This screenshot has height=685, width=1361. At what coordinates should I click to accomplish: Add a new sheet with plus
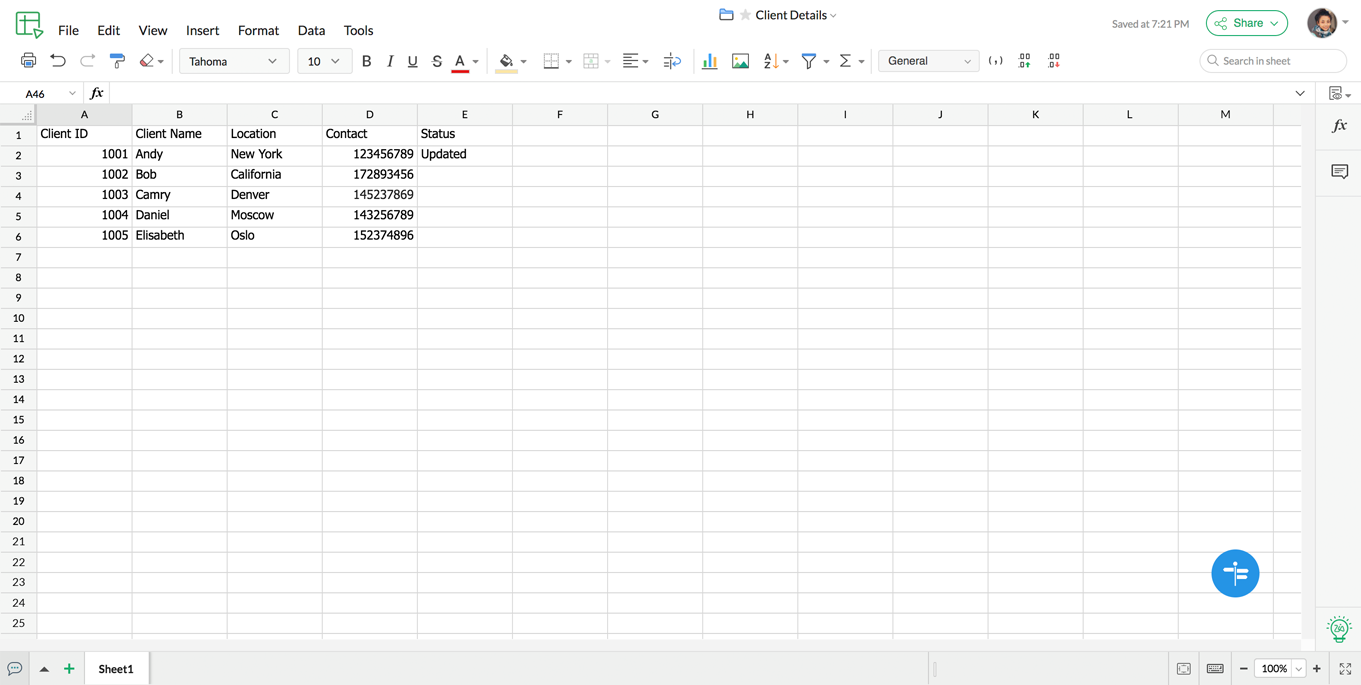coord(69,669)
